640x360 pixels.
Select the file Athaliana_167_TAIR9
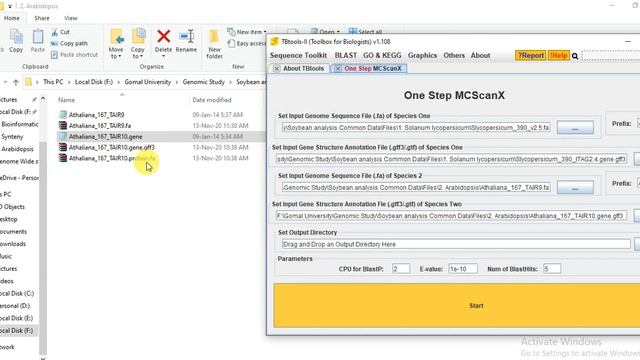pos(96,115)
